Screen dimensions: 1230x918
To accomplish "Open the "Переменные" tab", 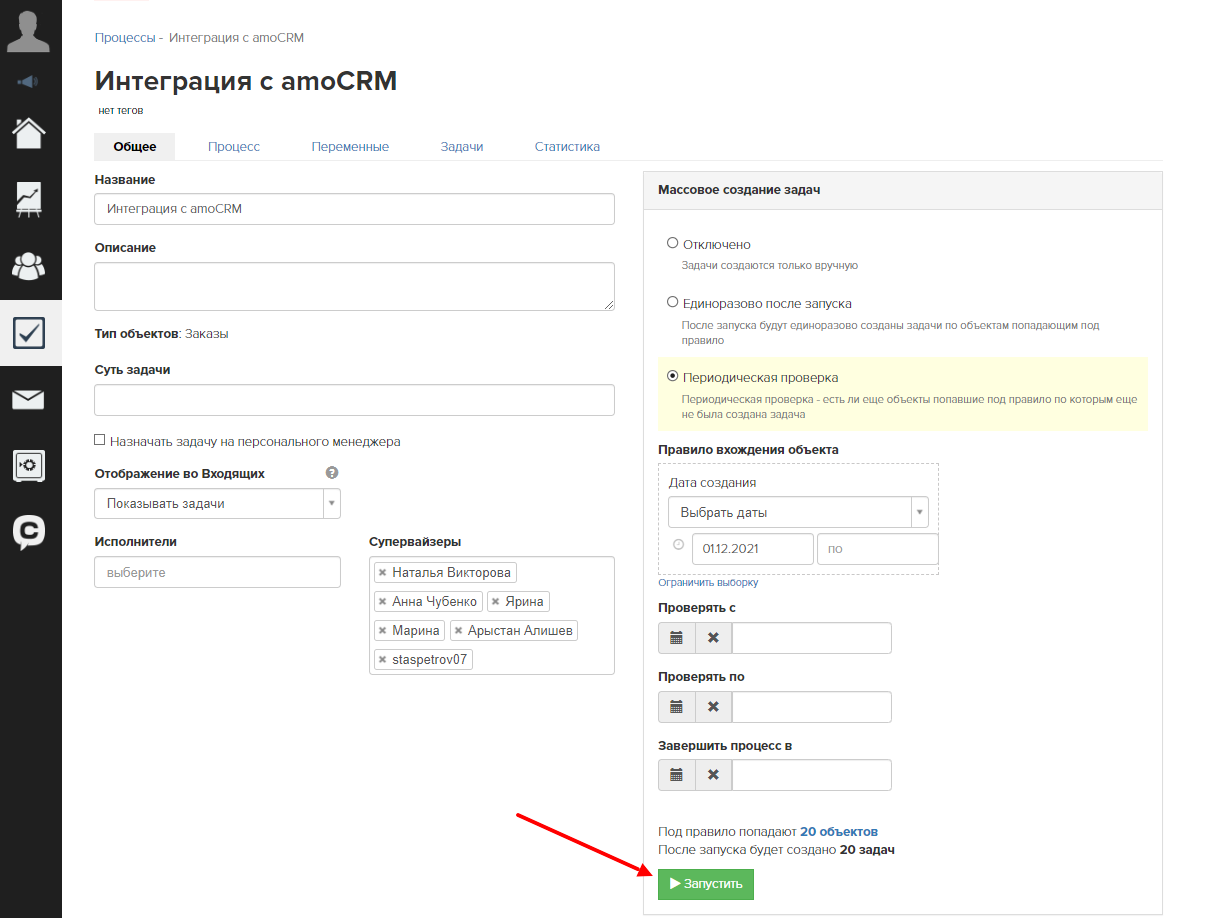I will 350,146.
